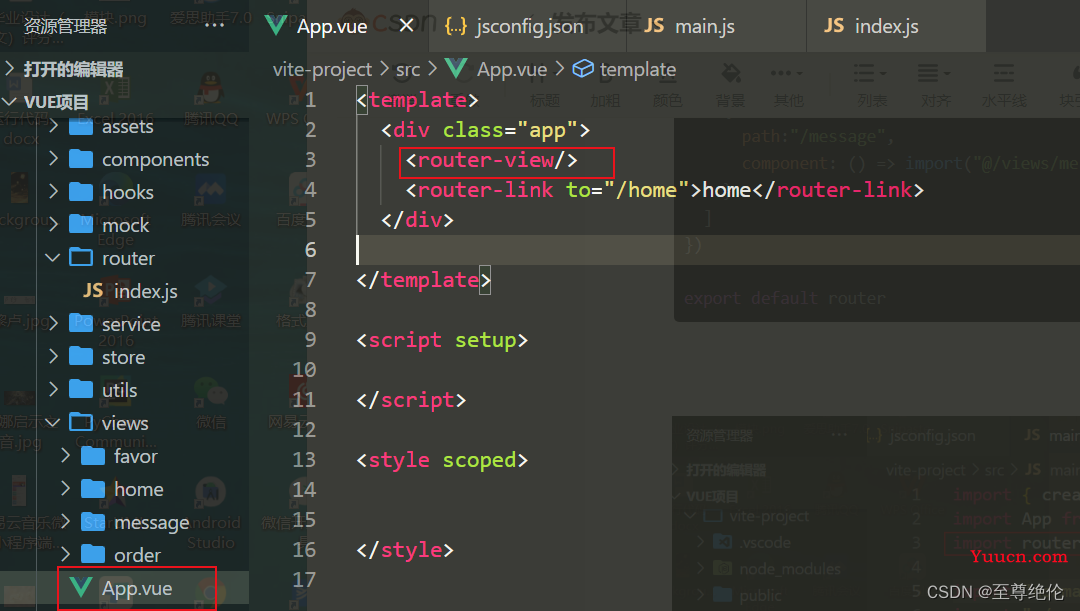Place cursor on empty line 6
This screenshot has width=1080, height=611.
(x=716, y=249)
